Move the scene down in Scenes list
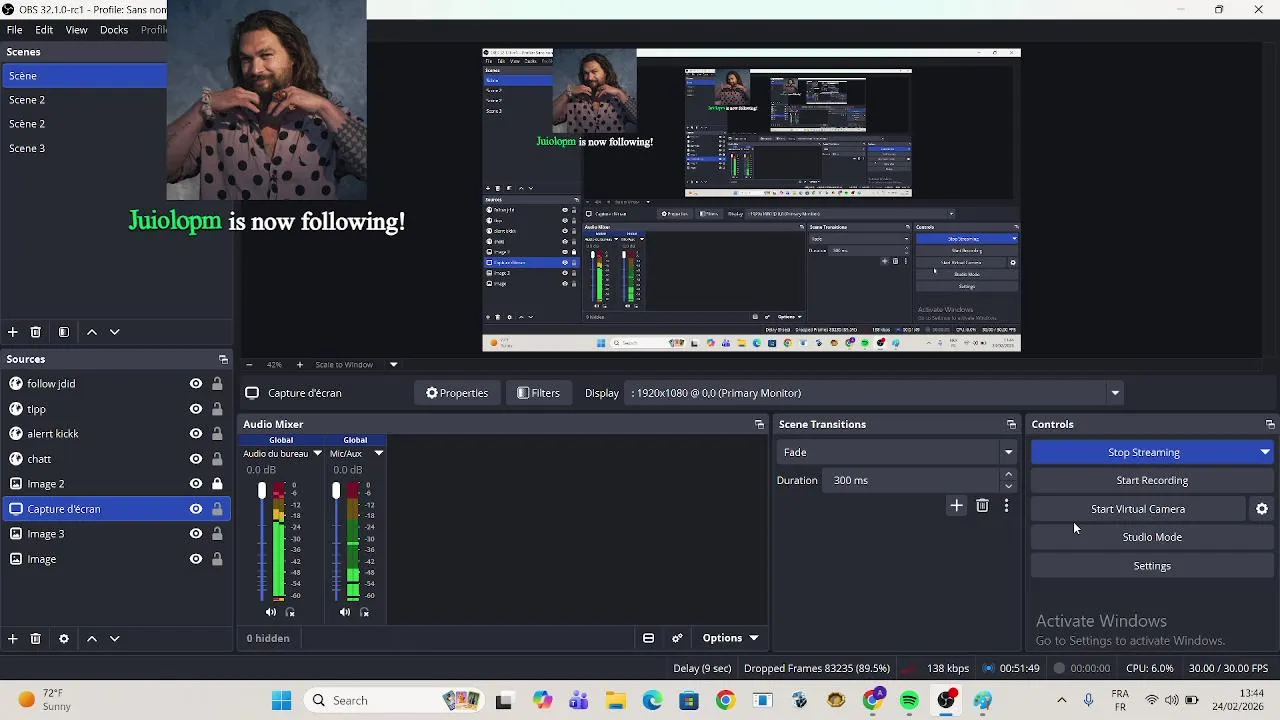Image resolution: width=1280 pixels, height=720 pixels. (x=114, y=332)
